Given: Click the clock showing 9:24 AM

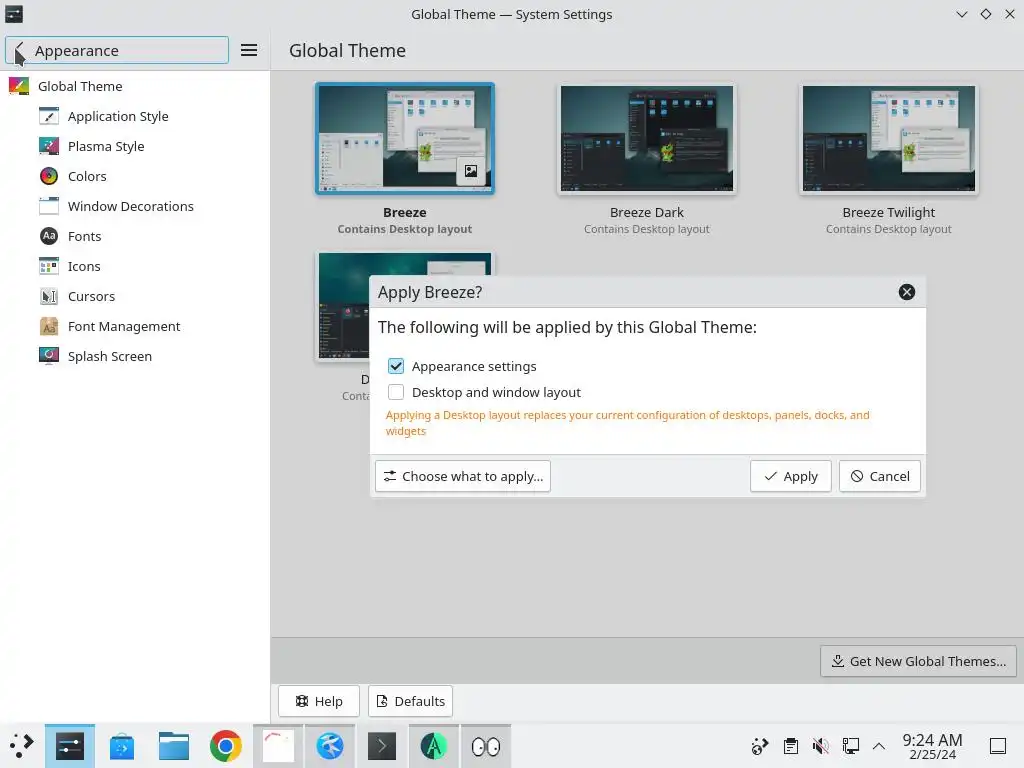Looking at the screenshot, I should (x=933, y=746).
